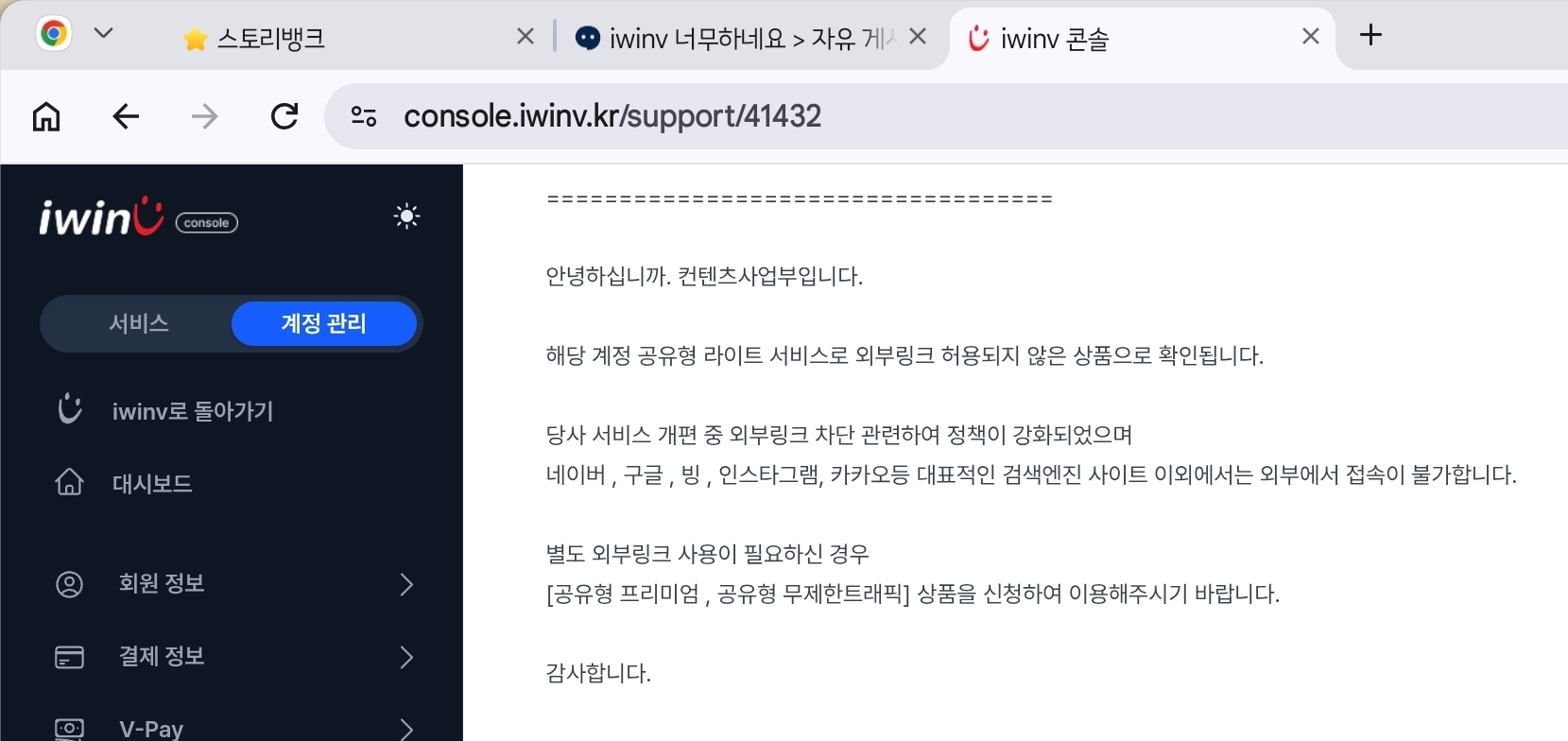1568x741 pixels.
Task: Open a new tab with plus button
Action: [1370, 35]
